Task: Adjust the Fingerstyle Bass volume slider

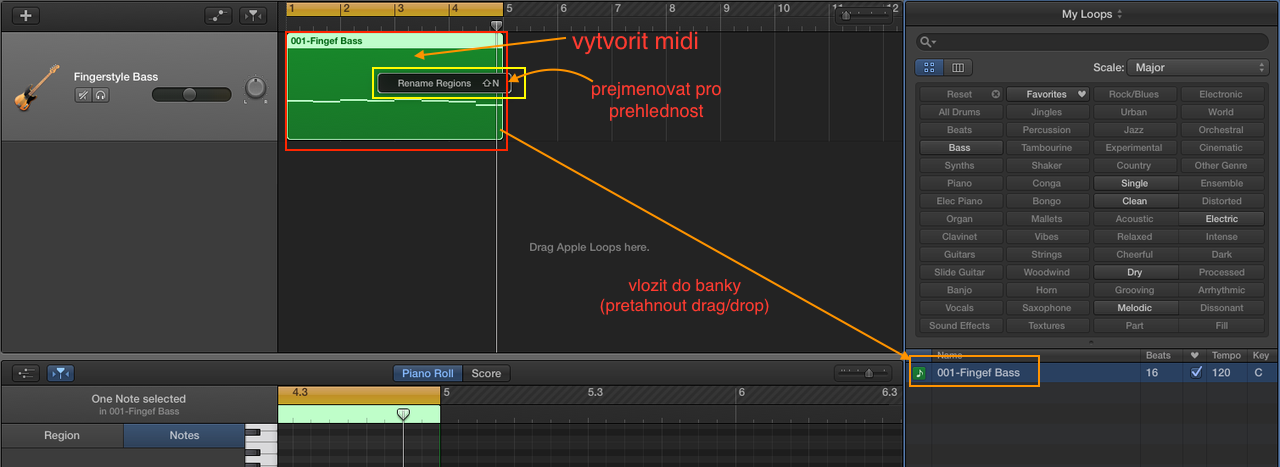Action: click(190, 94)
